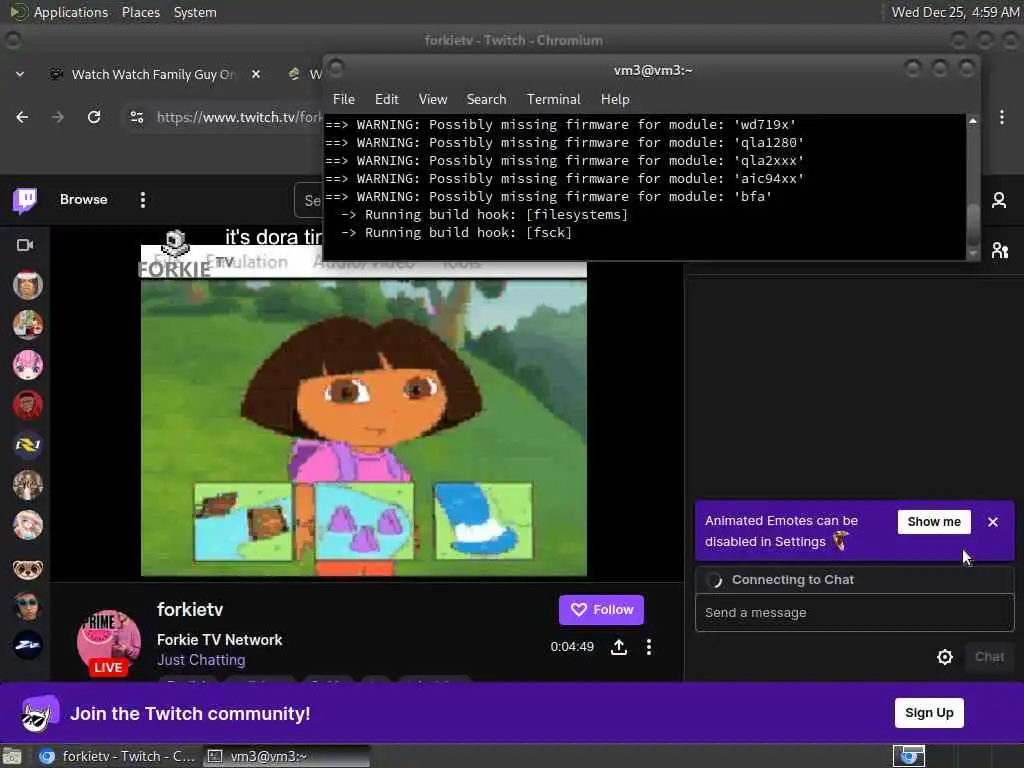Click the Chat send button
Screen dimensions: 1024x768
tap(989, 656)
